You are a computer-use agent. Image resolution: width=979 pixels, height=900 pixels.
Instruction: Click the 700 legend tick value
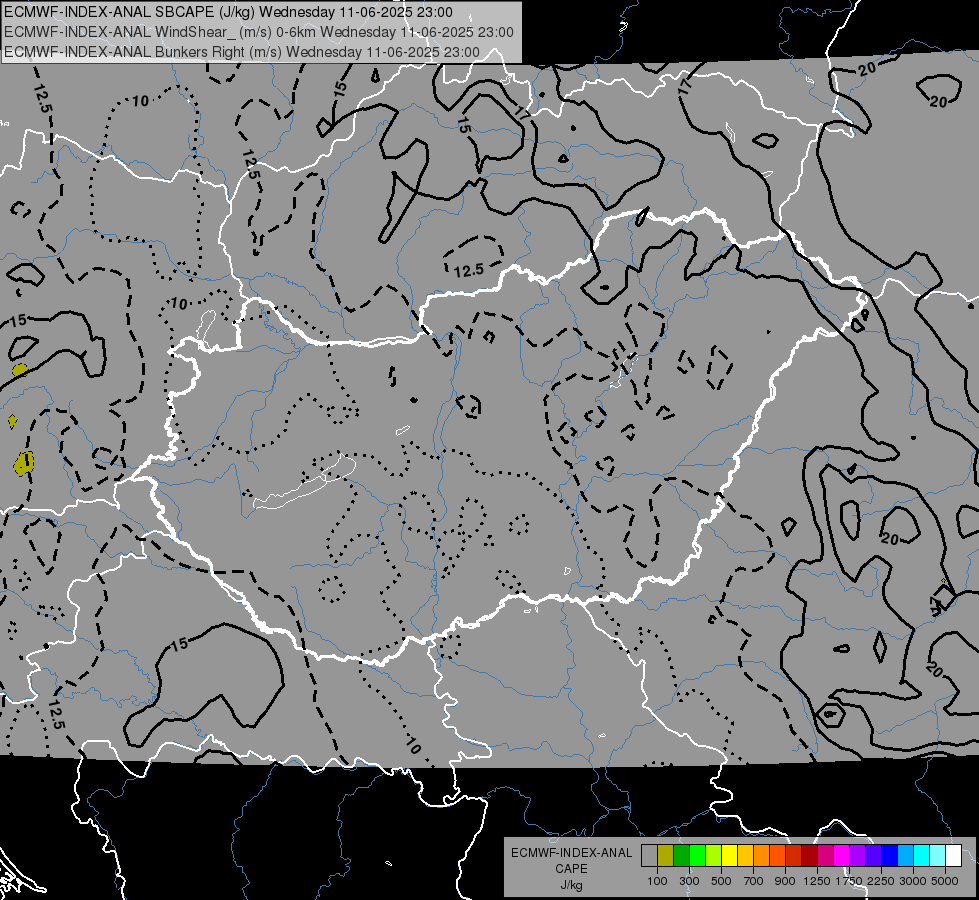(753, 881)
